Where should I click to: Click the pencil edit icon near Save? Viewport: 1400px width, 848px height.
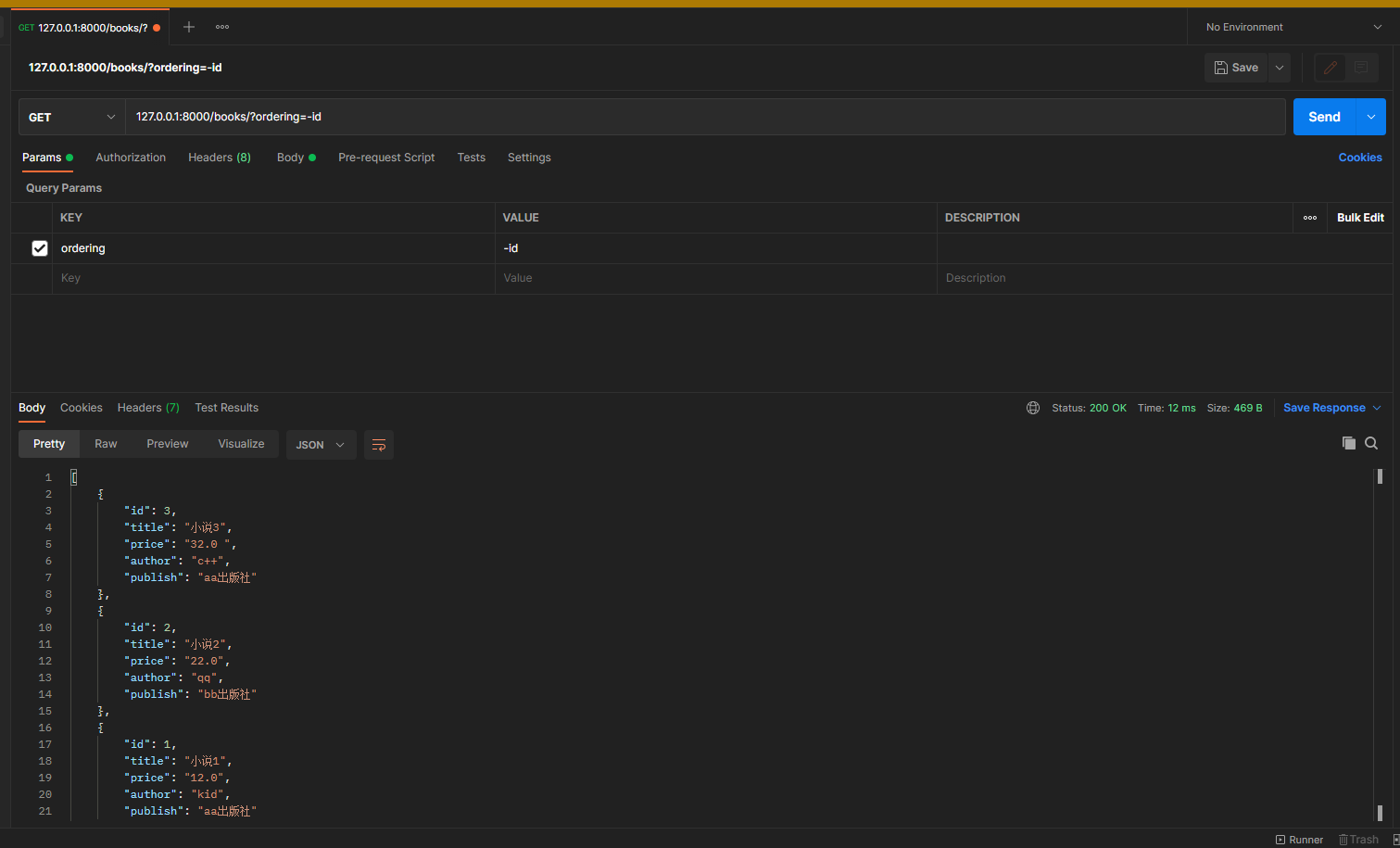(1331, 68)
